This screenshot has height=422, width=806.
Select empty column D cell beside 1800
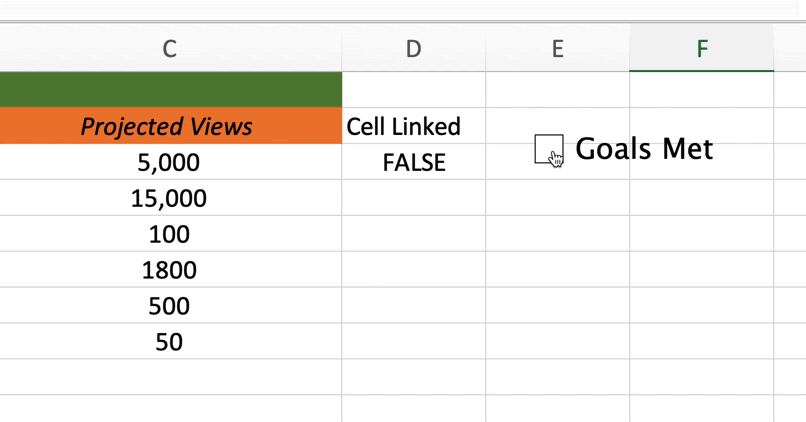coord(413,271)
